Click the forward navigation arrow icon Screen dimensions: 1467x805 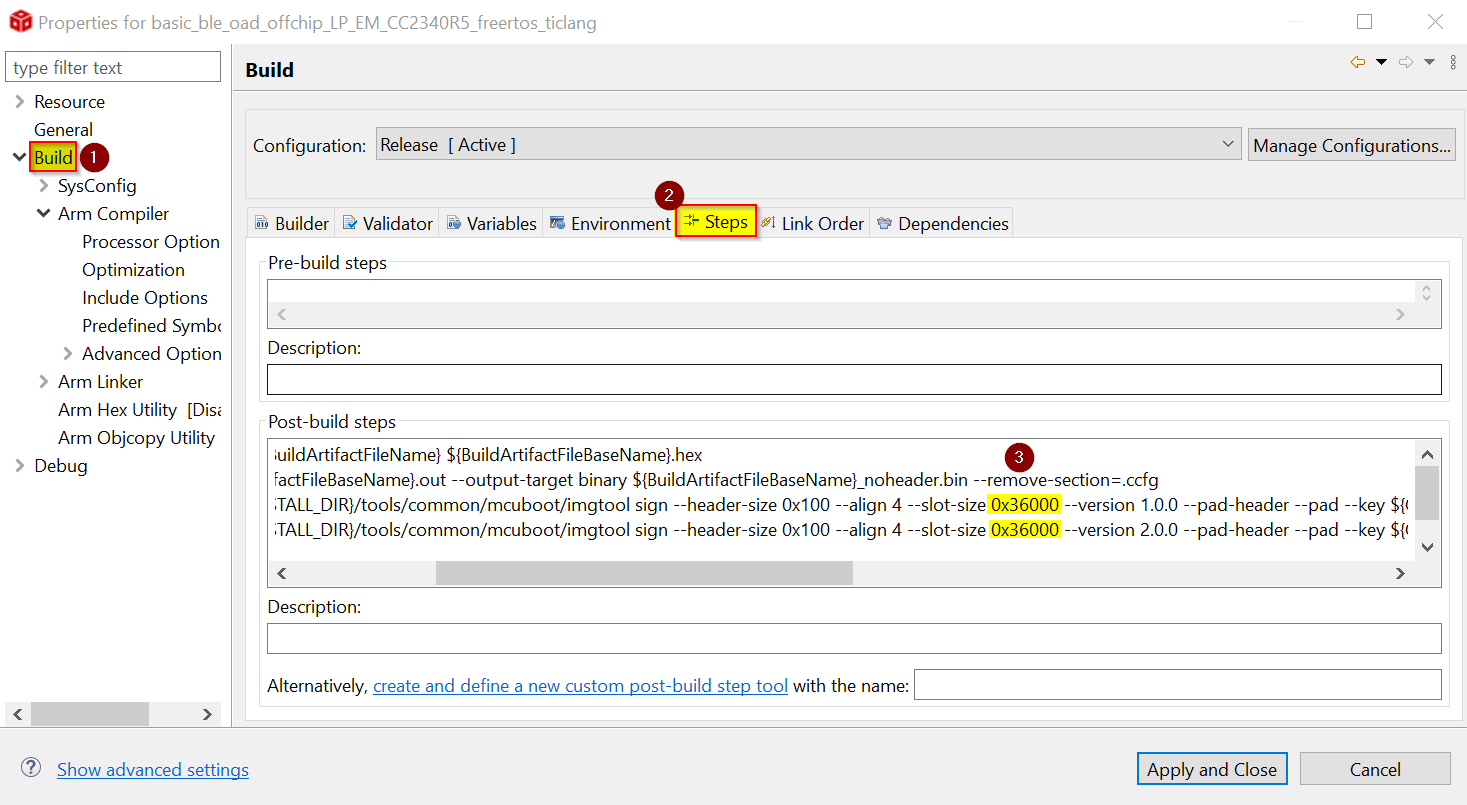[1405, 62]
